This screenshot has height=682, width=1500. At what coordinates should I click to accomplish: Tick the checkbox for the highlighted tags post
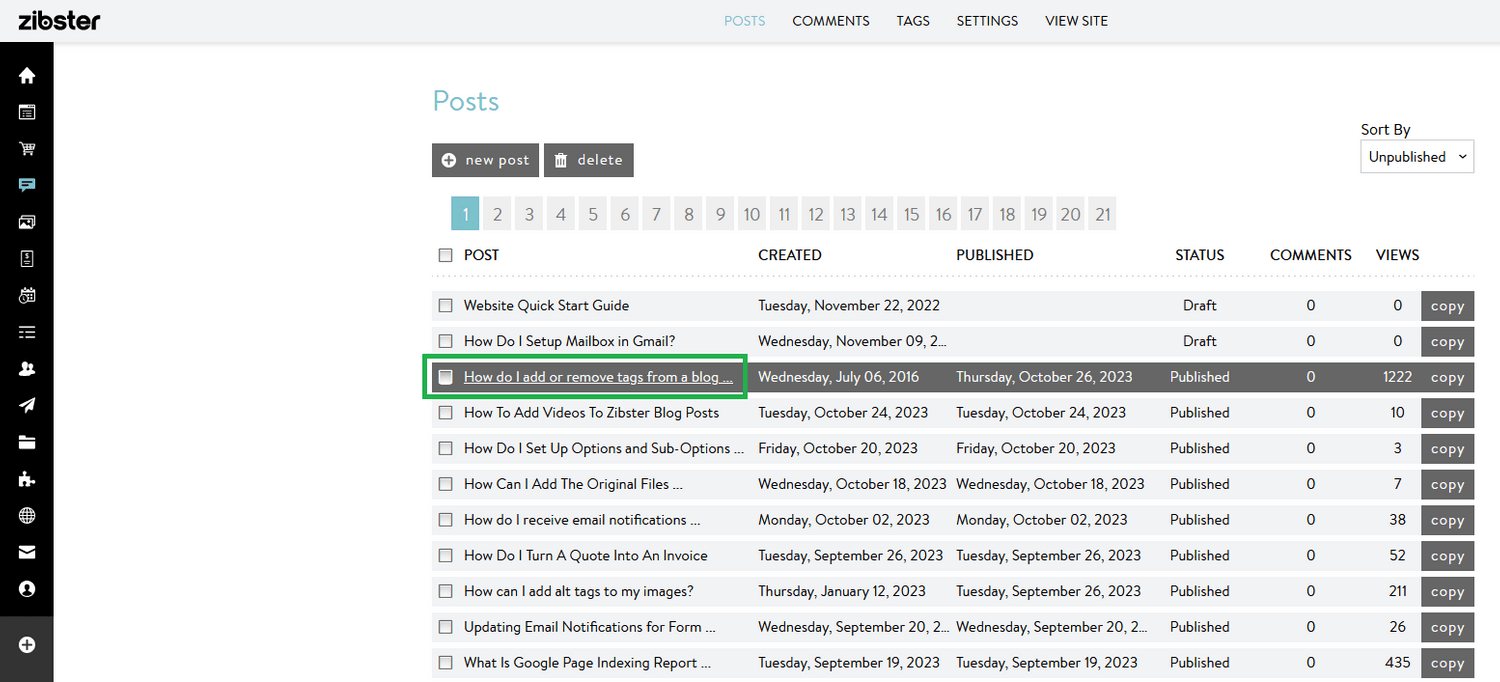pos(445,377)
